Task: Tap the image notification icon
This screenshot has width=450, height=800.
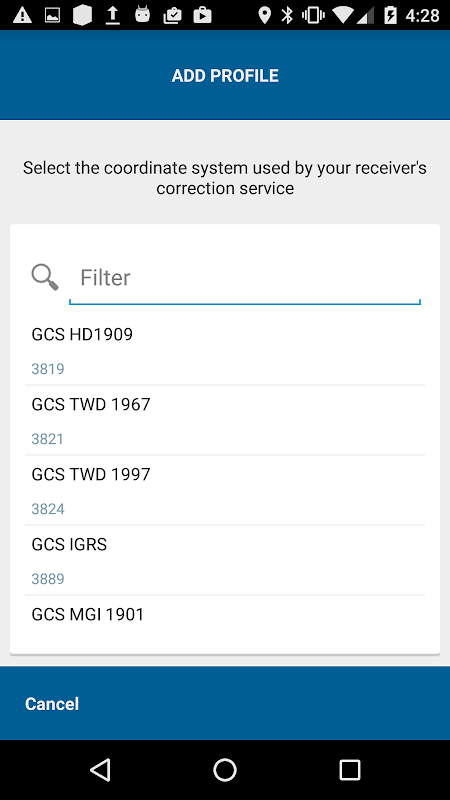Action: click(53, 16)
